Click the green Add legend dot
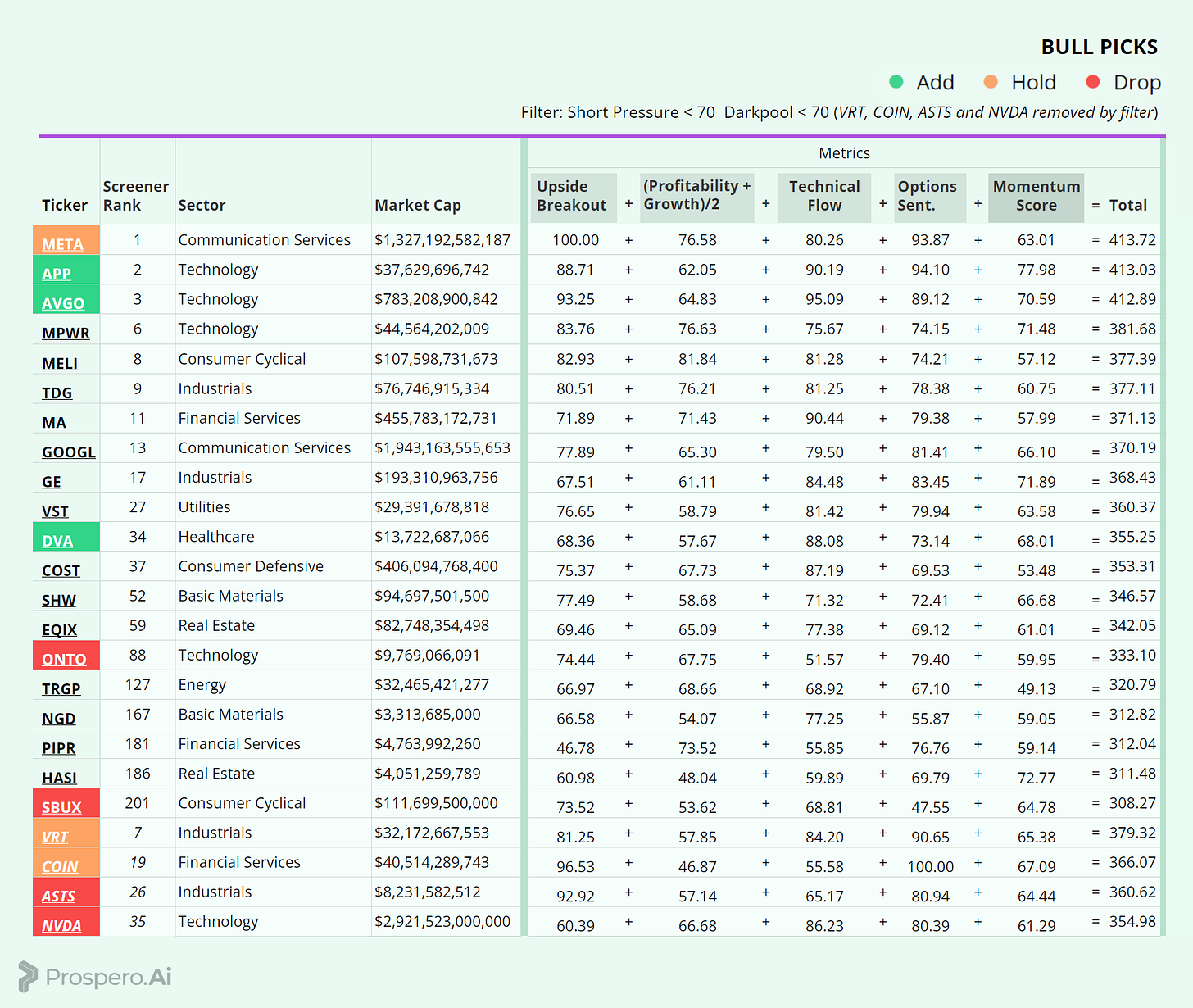This screenshot has width=1193, height=1008. click(x=896, y=82)
